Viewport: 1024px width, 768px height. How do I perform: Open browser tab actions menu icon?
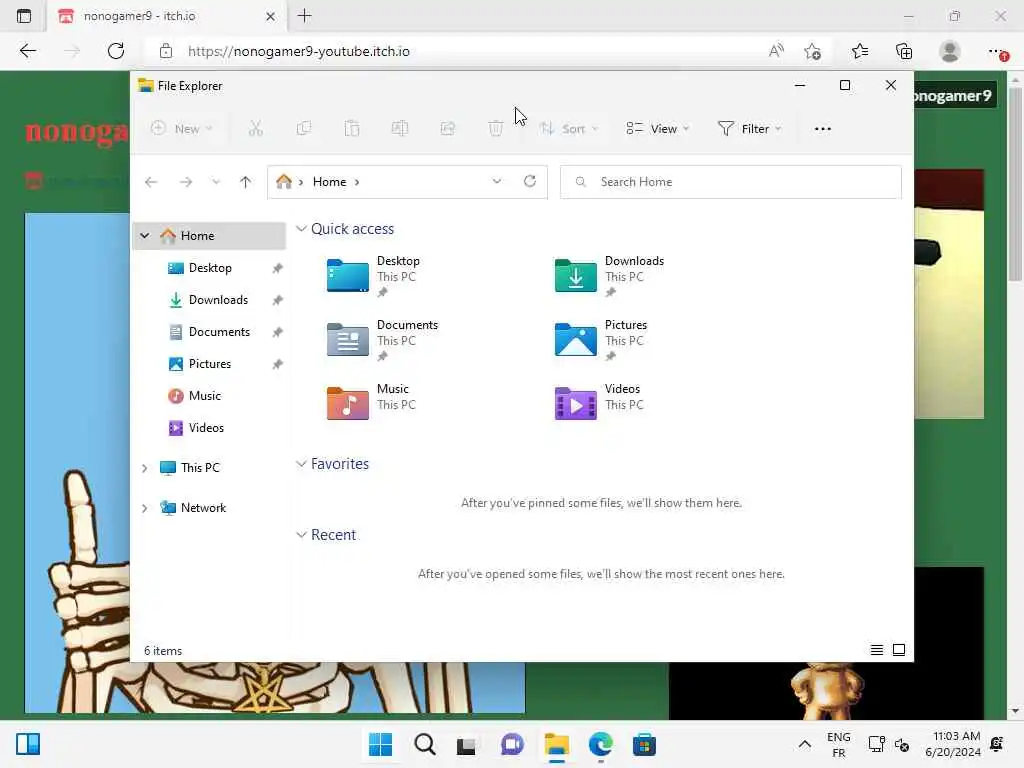pos(24,16)
